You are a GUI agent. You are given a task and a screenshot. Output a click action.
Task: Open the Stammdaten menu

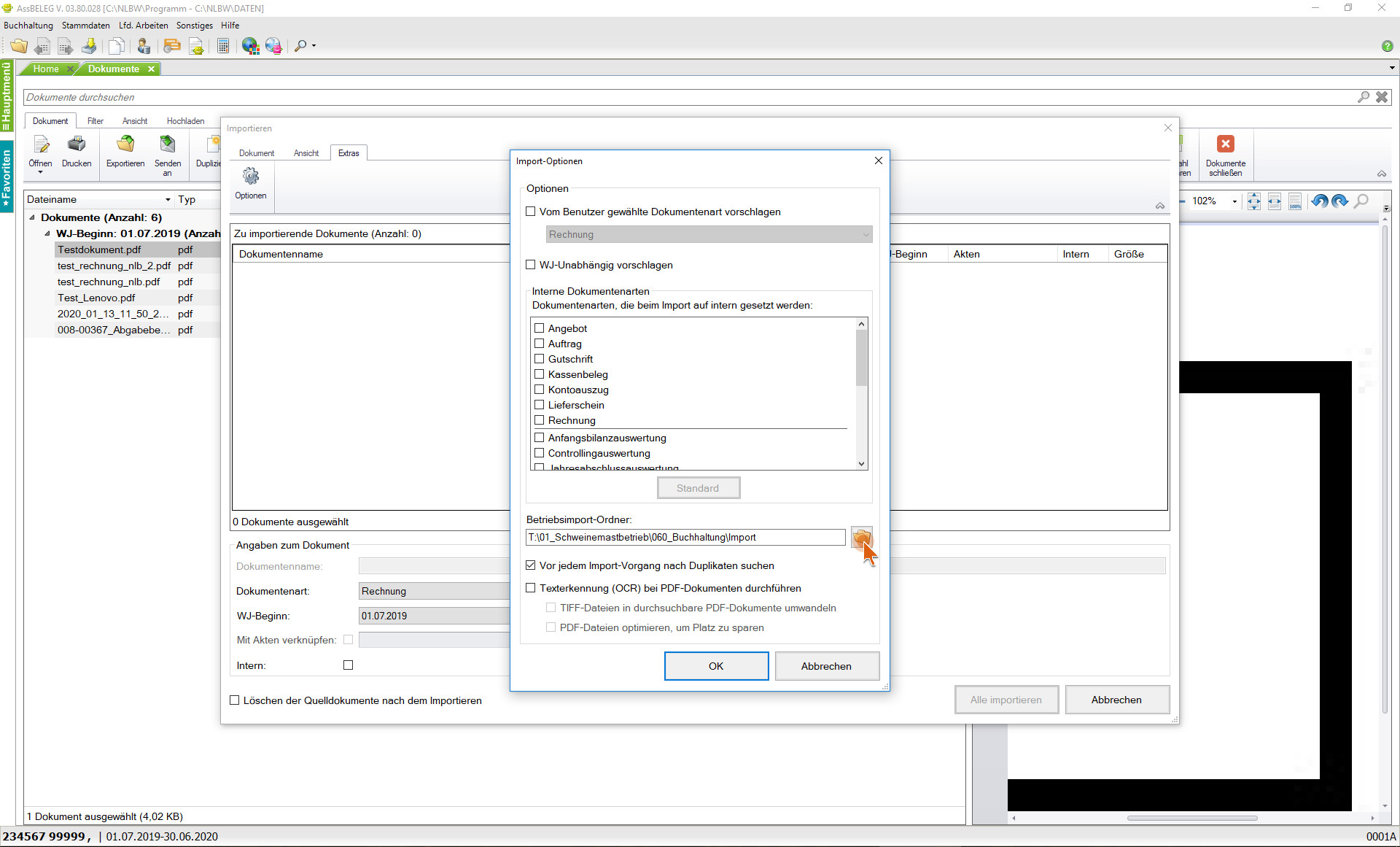point(86,26)
